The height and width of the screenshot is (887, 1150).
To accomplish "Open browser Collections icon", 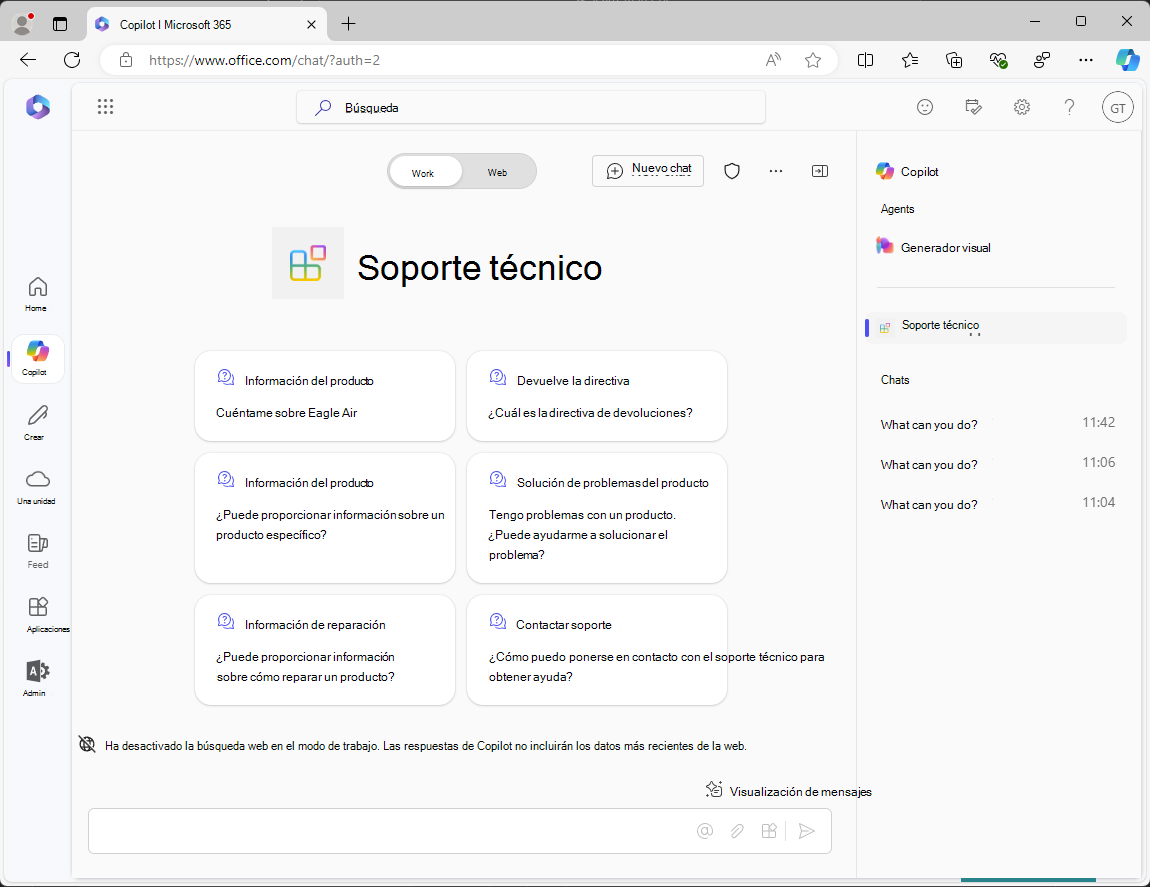I will tap(953, 60).
